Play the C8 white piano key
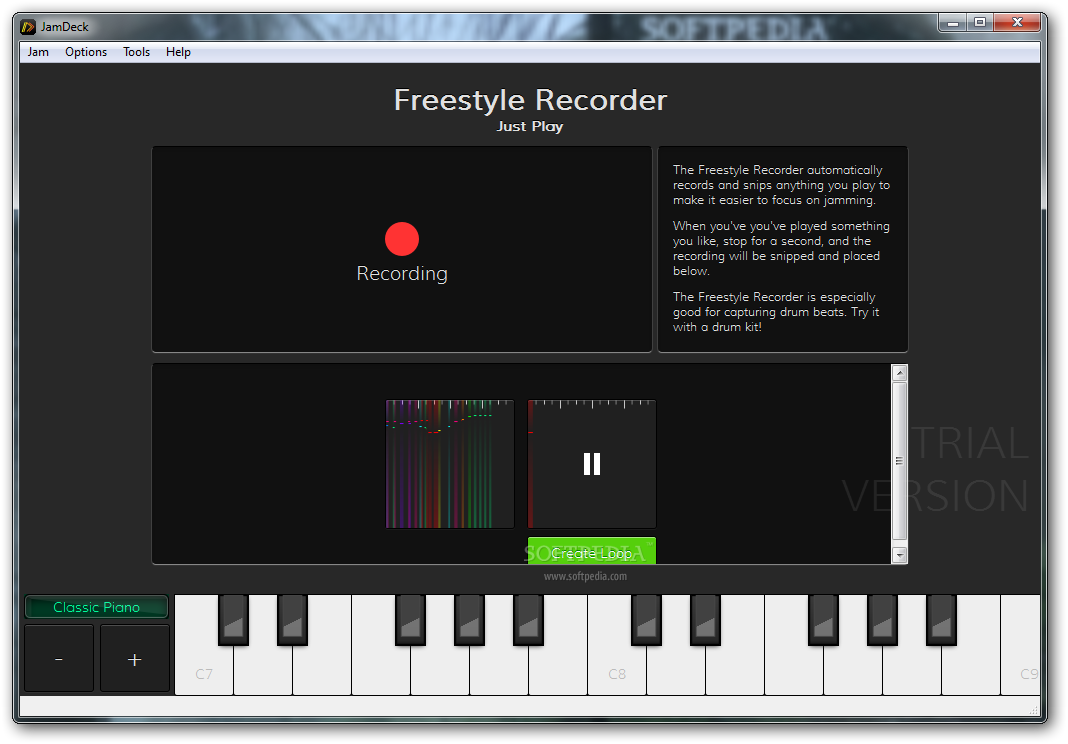 click(x=616, y=671)
